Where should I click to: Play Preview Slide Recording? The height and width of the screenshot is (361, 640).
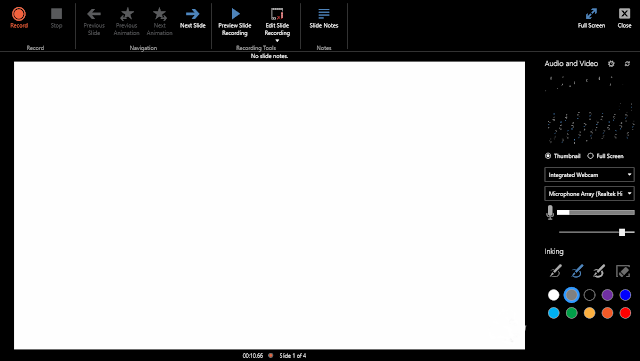pos(235,22)
